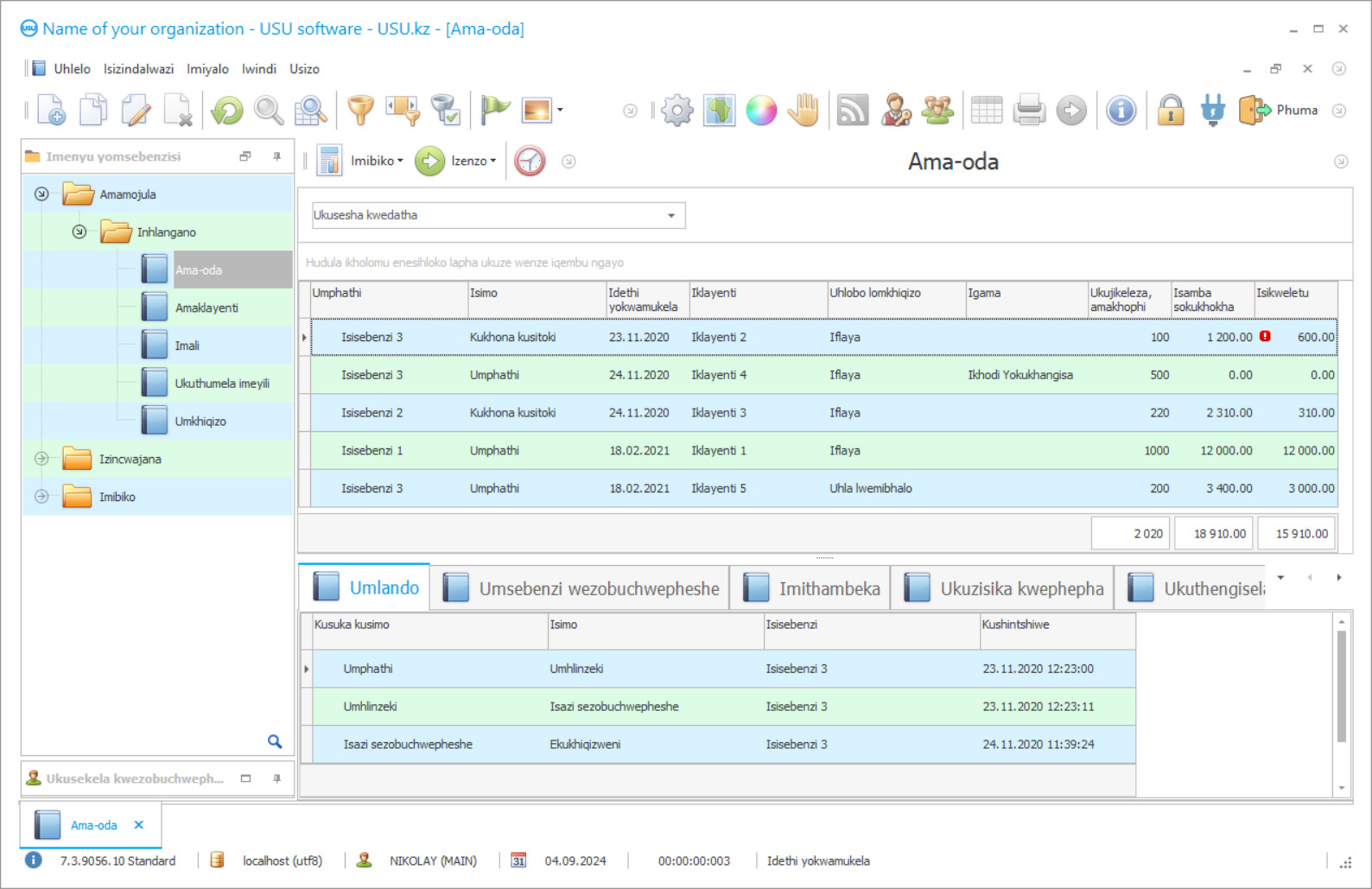
Task: Open the Isizindalwazi menu
Action: point(138,69)
